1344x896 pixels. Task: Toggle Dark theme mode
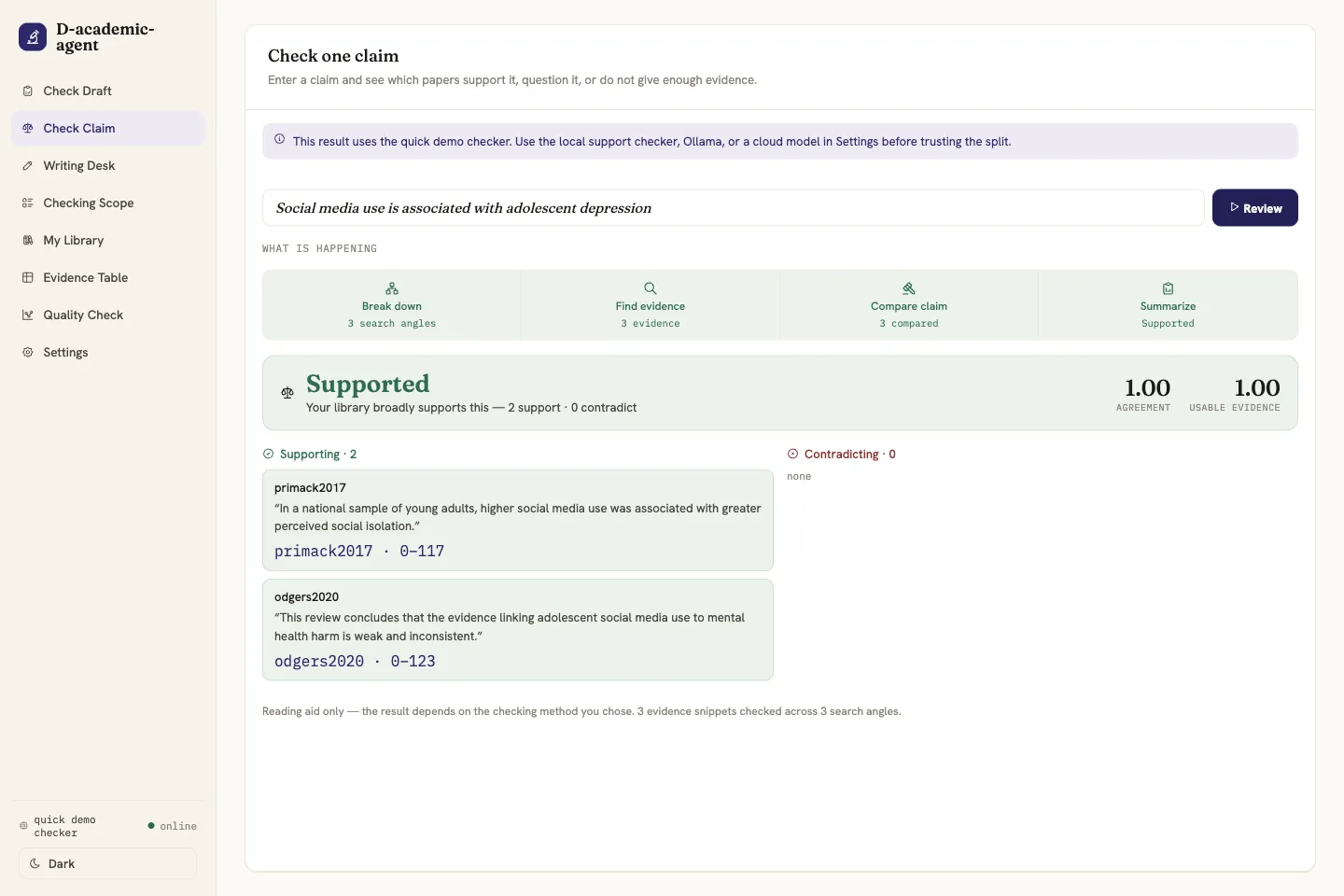107,863
